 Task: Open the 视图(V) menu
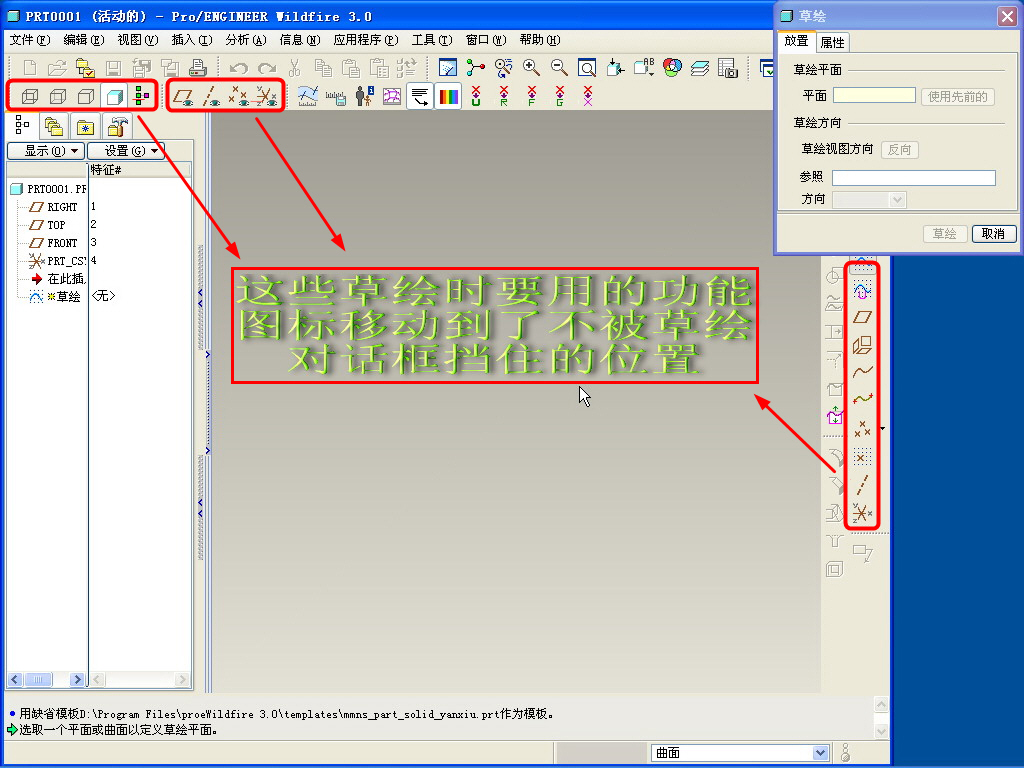click(138, 40)
